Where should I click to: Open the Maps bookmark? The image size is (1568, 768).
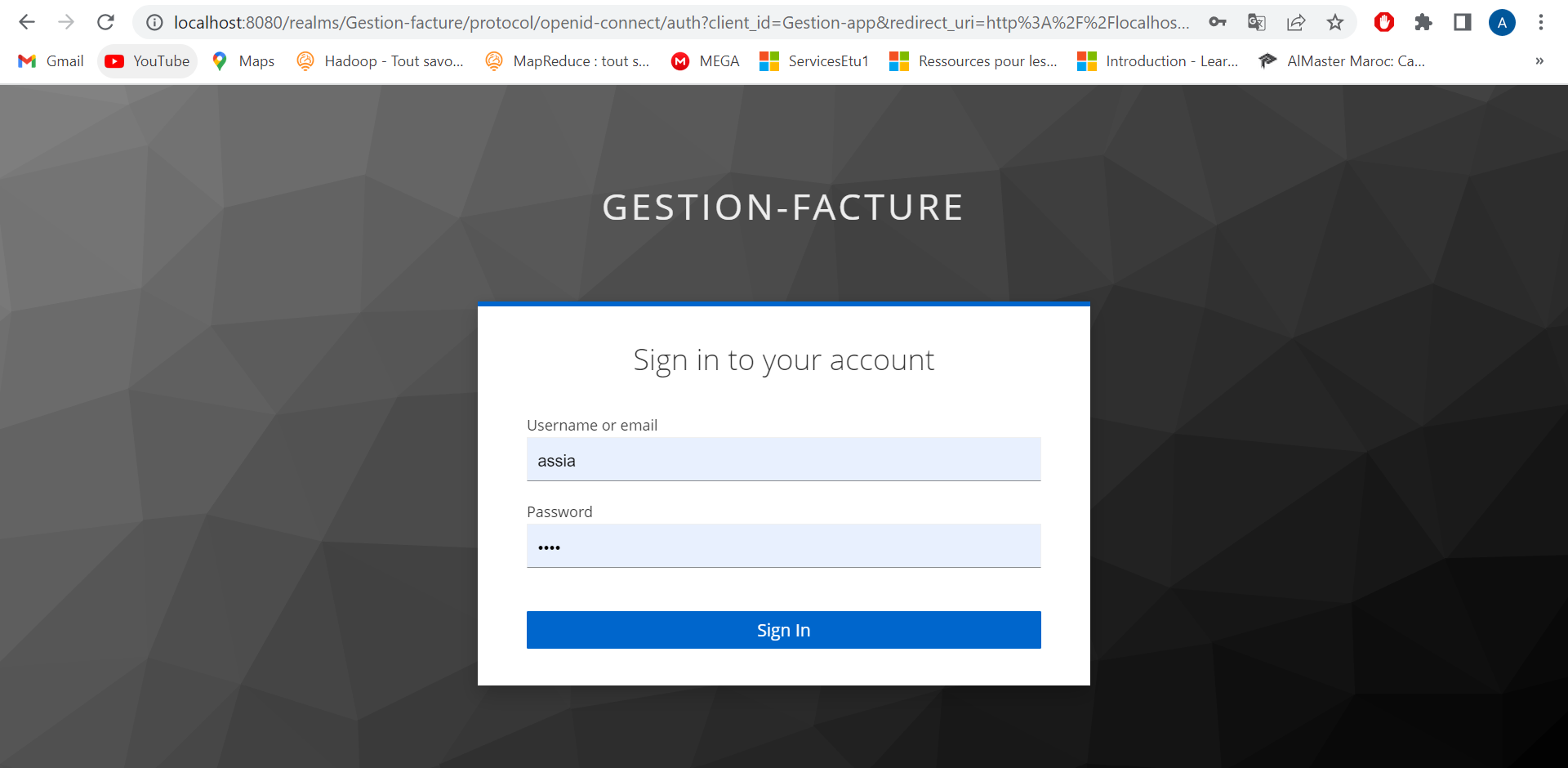coord(243,60)
